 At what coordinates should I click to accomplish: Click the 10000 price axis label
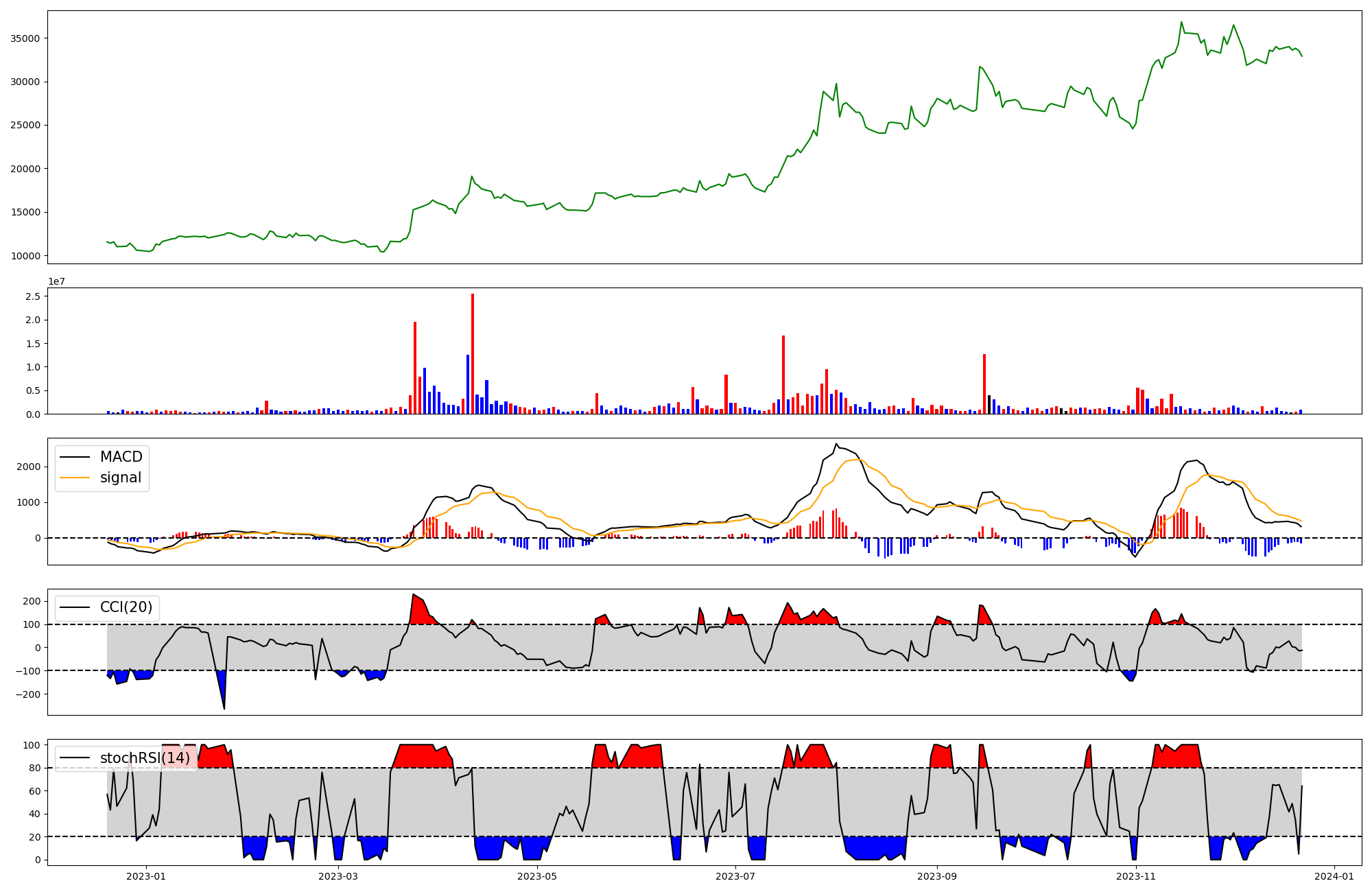click(x=25, y=256)
